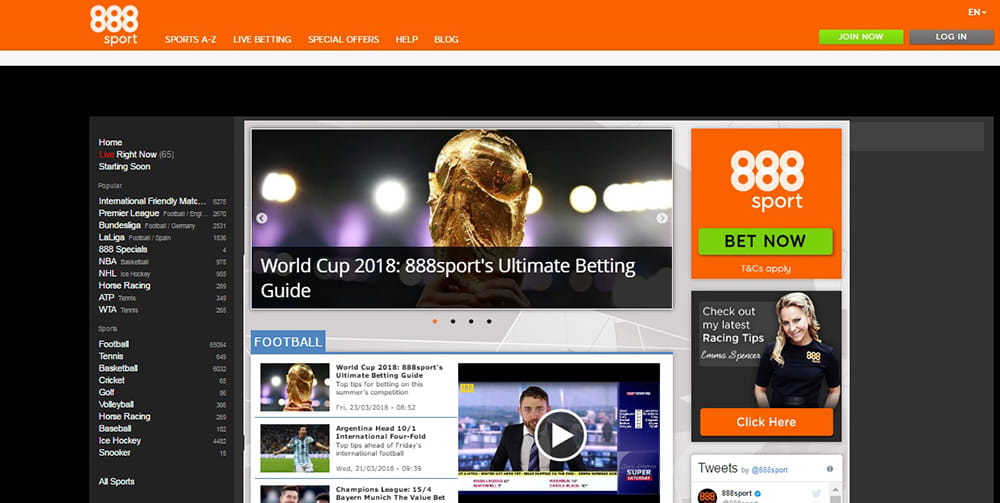Open World Cup 2018 trophy thumbnail
Viewport: 1000px width, 503px height.
[x=295, y=387]
